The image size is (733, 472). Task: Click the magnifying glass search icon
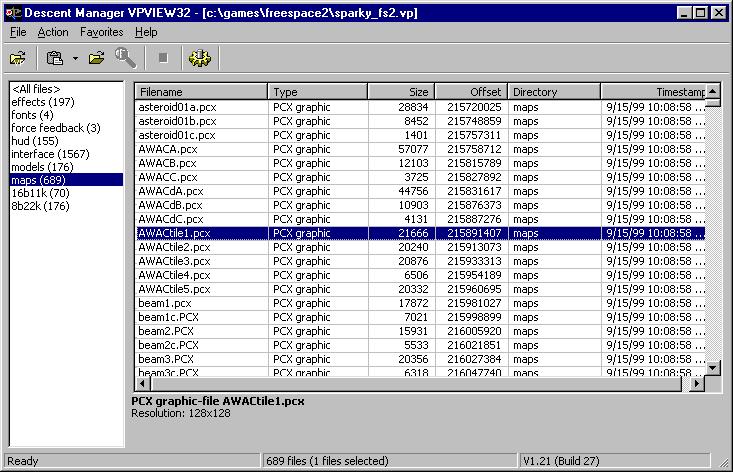click(x=125, y=58)
